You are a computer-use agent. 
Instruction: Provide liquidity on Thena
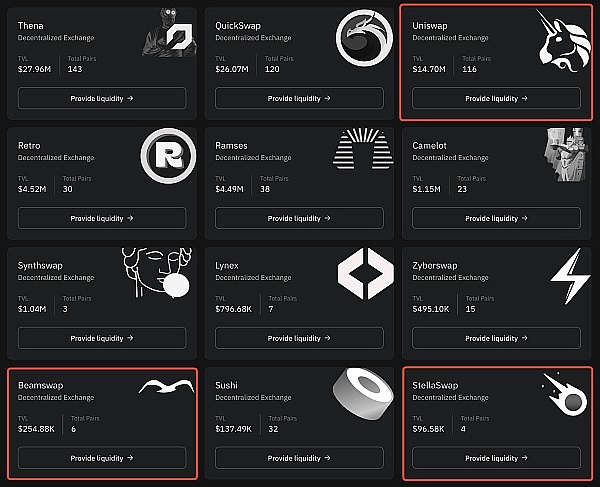point(102,98)
